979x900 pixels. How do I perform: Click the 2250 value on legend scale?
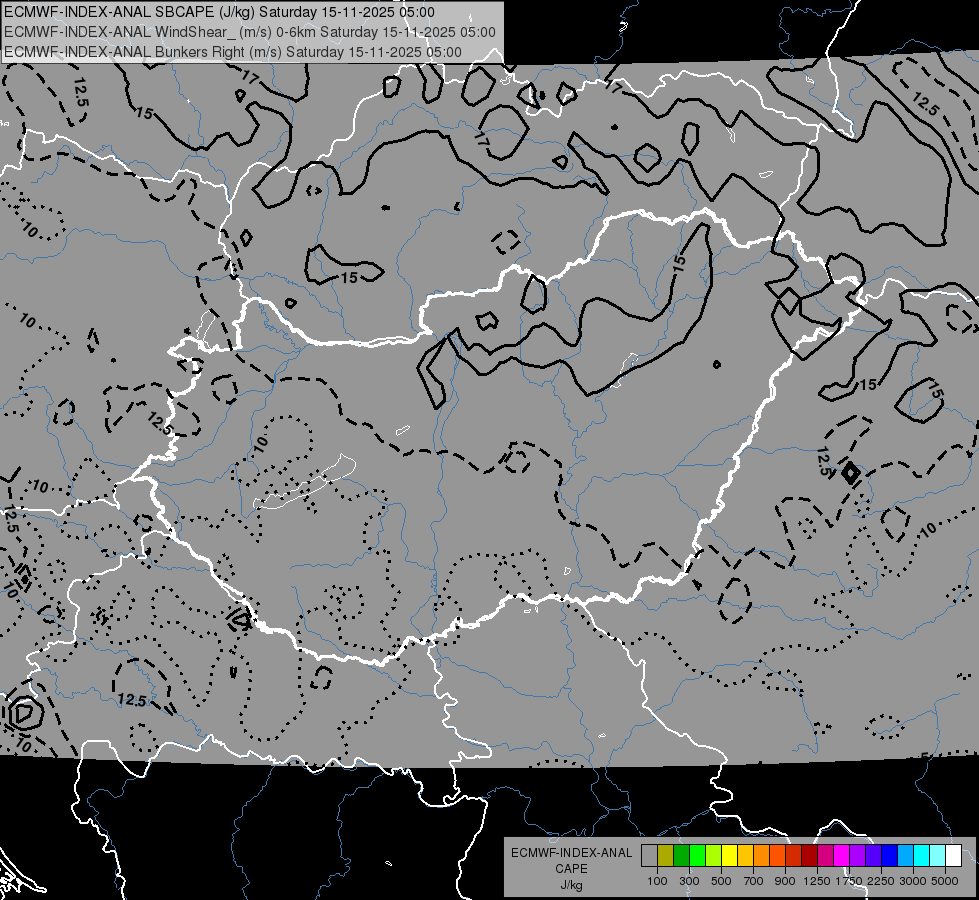pyautogui.click(x=882, y=881)
